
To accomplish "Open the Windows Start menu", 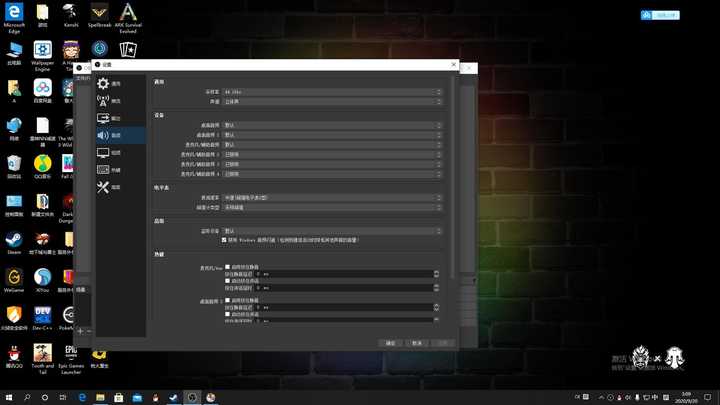I will coord(9,397).
